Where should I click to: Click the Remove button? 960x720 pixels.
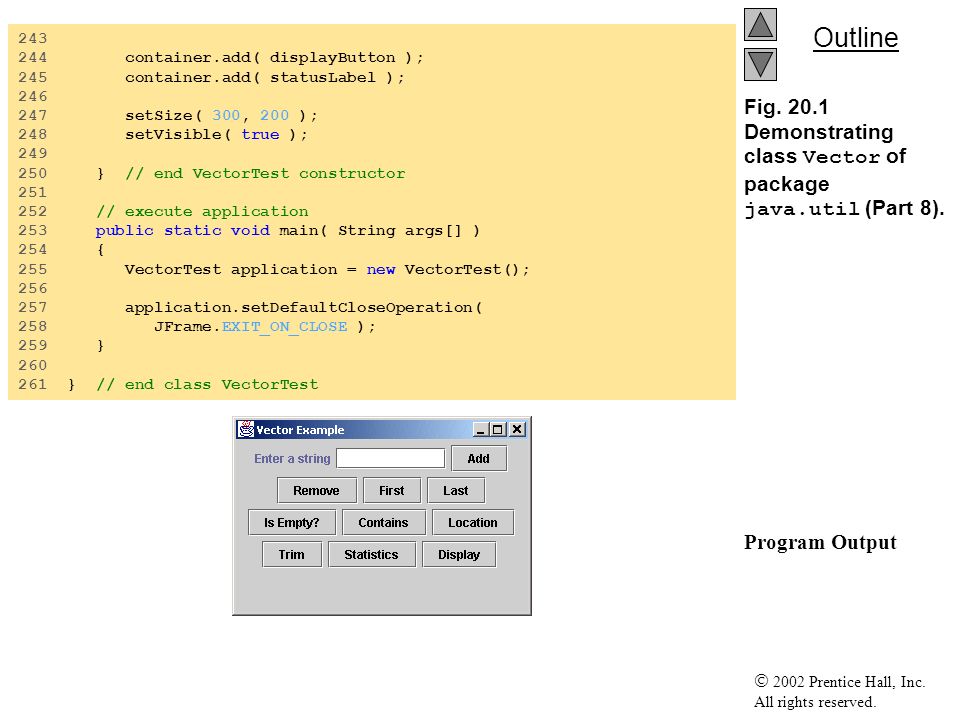317,490
